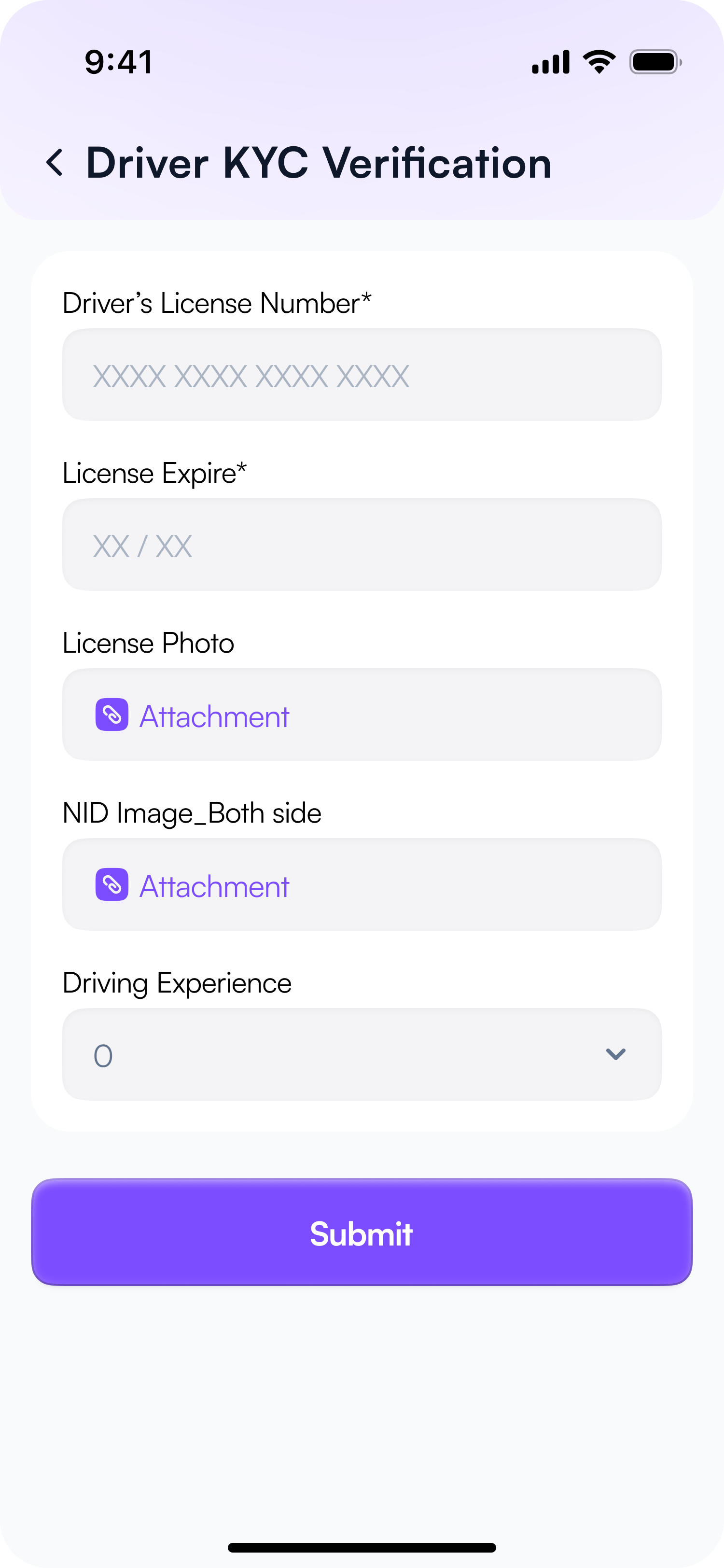The height and width of the screenshot is (1568, 724).
Task: Click the NID Image paperclip icon
Action: tap(112, 884)
